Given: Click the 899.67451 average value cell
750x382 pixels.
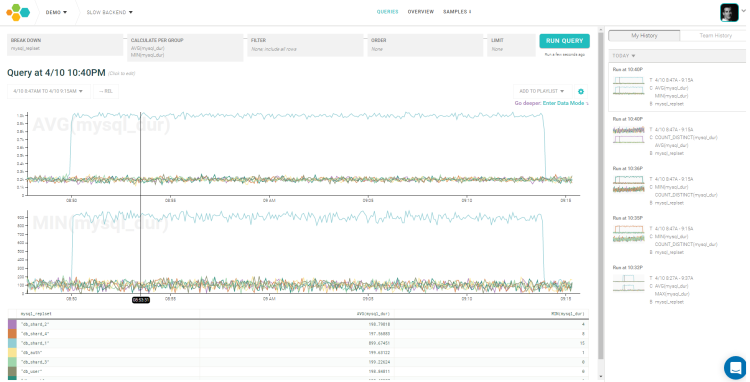Looking at the screenshot, I should [379, 343].
